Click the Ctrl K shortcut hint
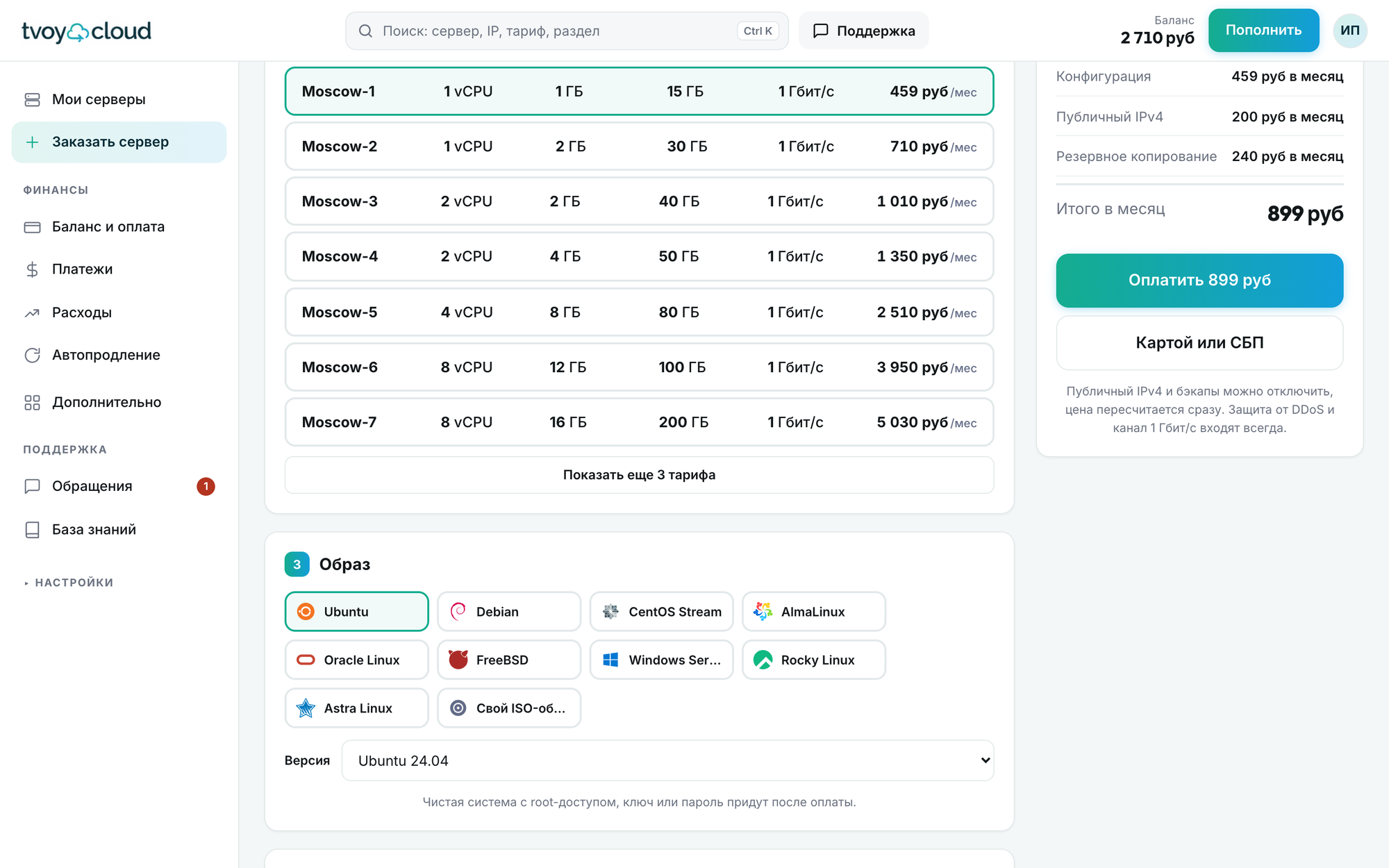 point(758,31)
